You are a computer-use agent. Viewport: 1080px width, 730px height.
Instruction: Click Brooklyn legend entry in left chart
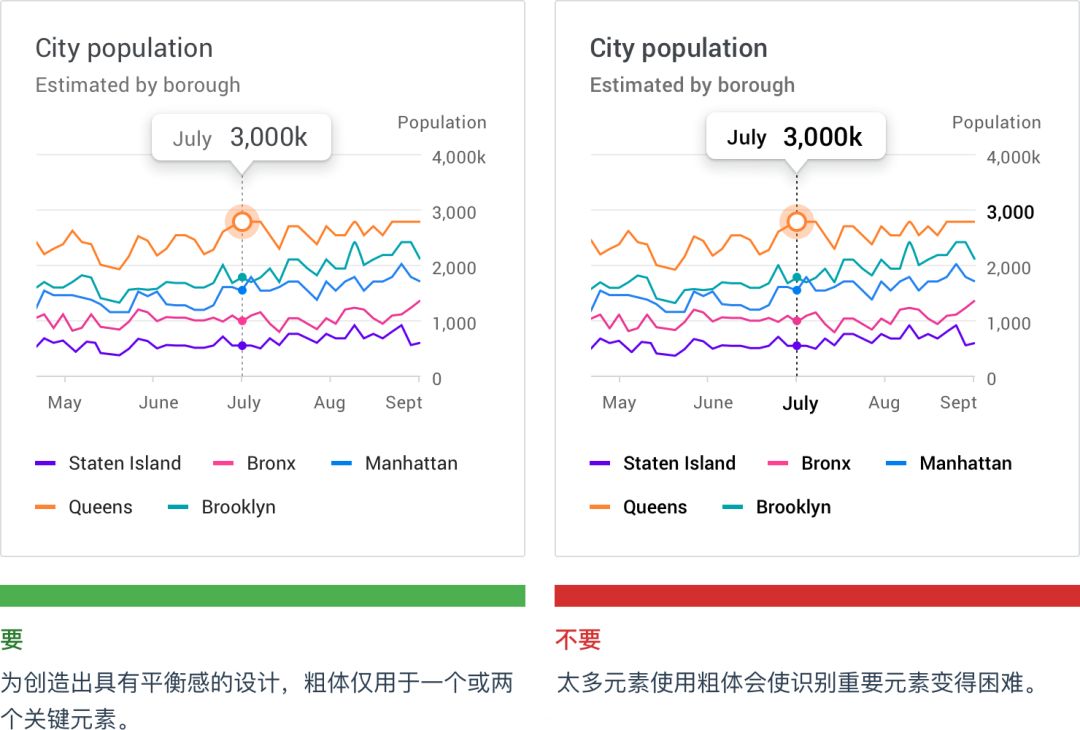click(x=222, y=508)
